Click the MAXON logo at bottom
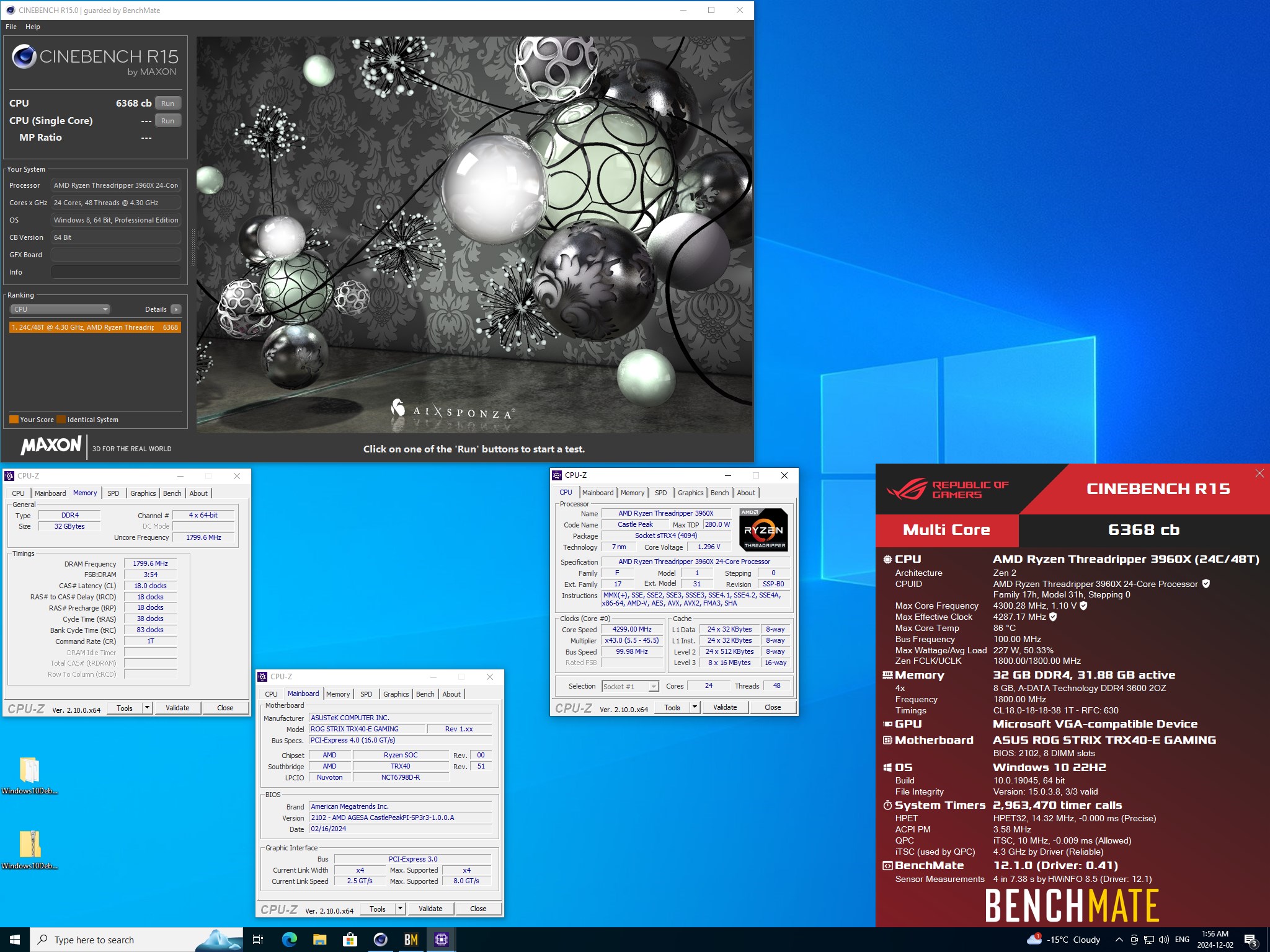Image resolution: width=1270 pixels, height=952 pixels. 51,445
